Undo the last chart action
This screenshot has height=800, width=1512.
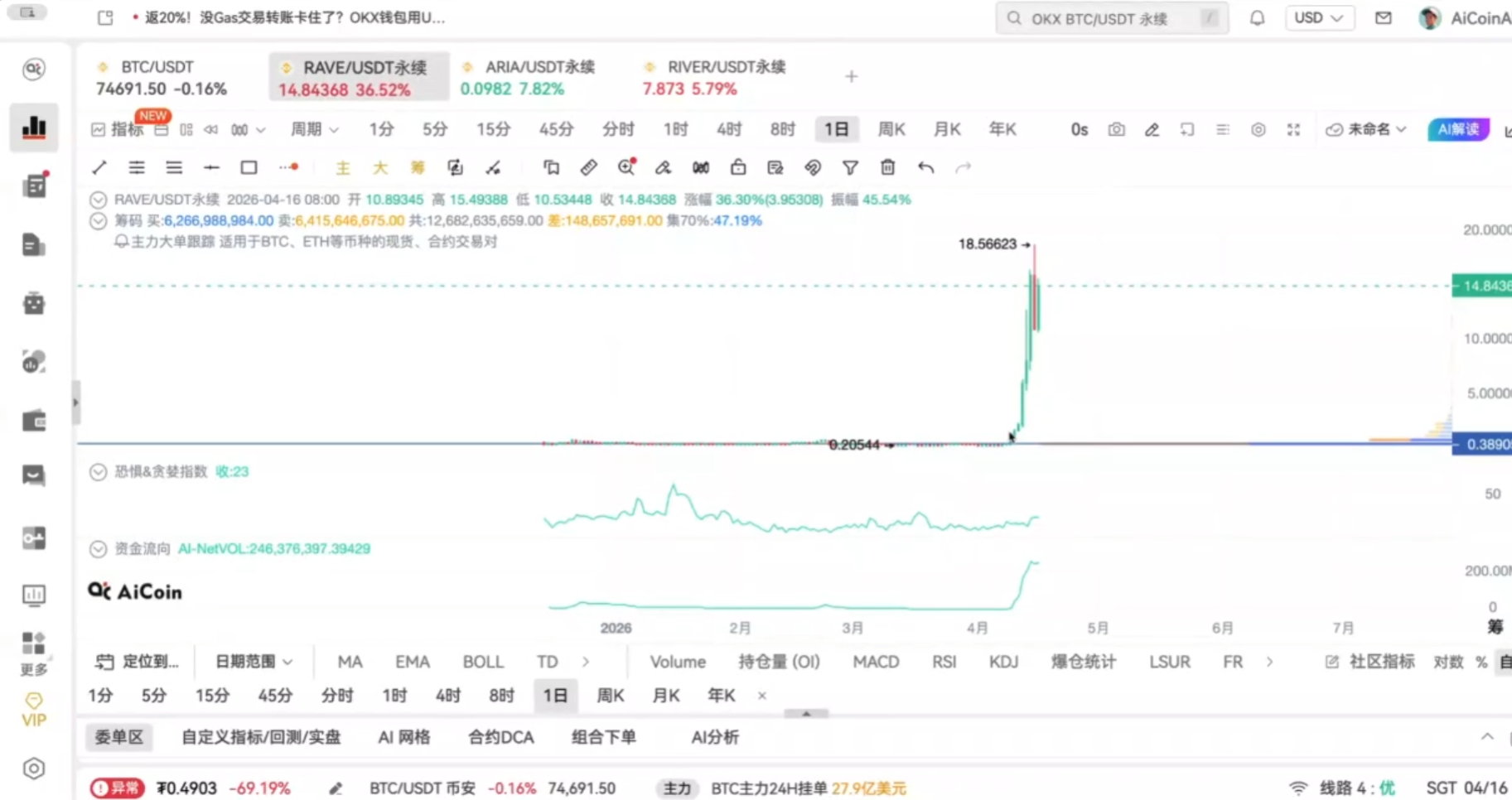point(925,167)
